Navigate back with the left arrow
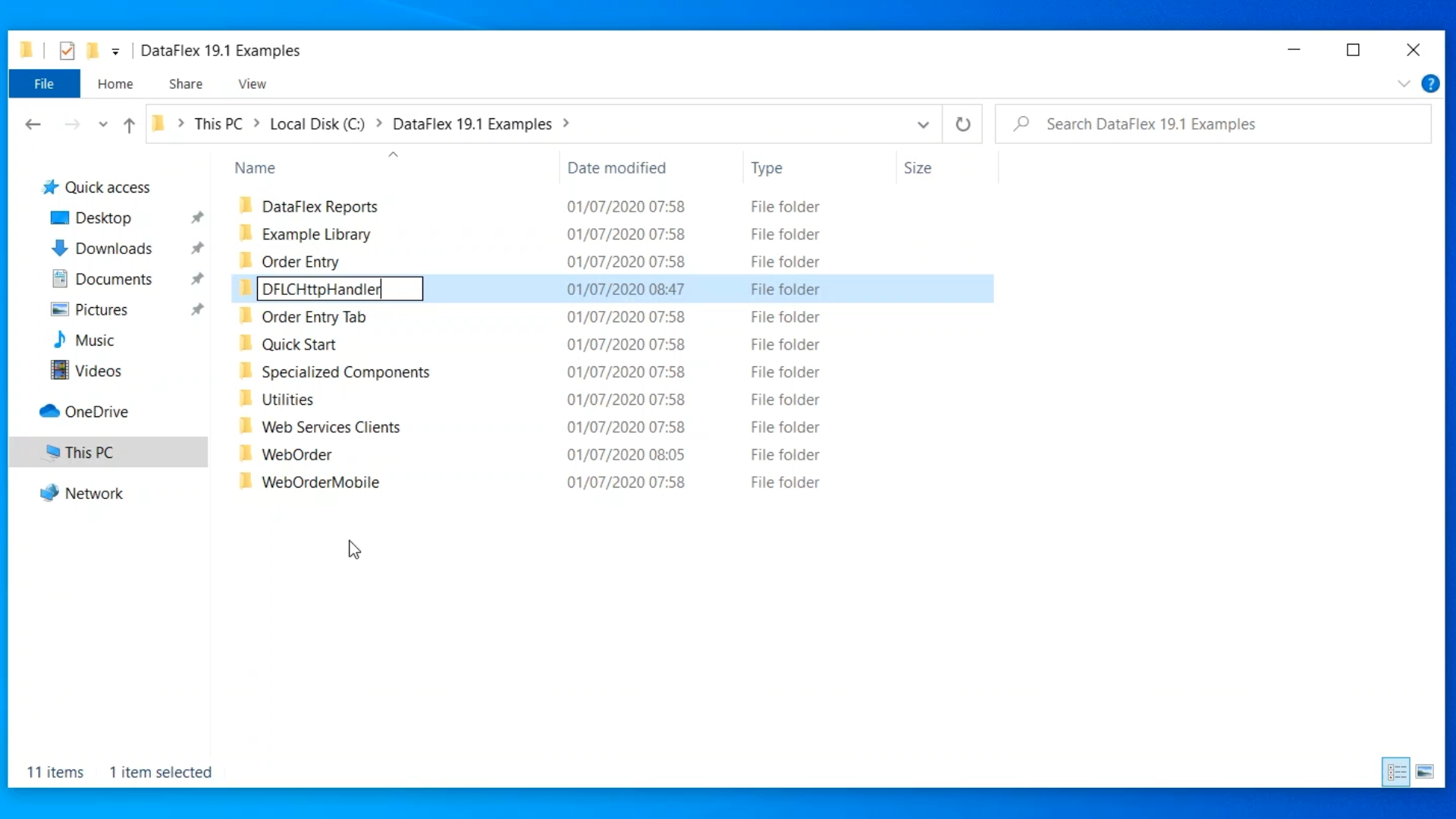 [x=33, y=124]
